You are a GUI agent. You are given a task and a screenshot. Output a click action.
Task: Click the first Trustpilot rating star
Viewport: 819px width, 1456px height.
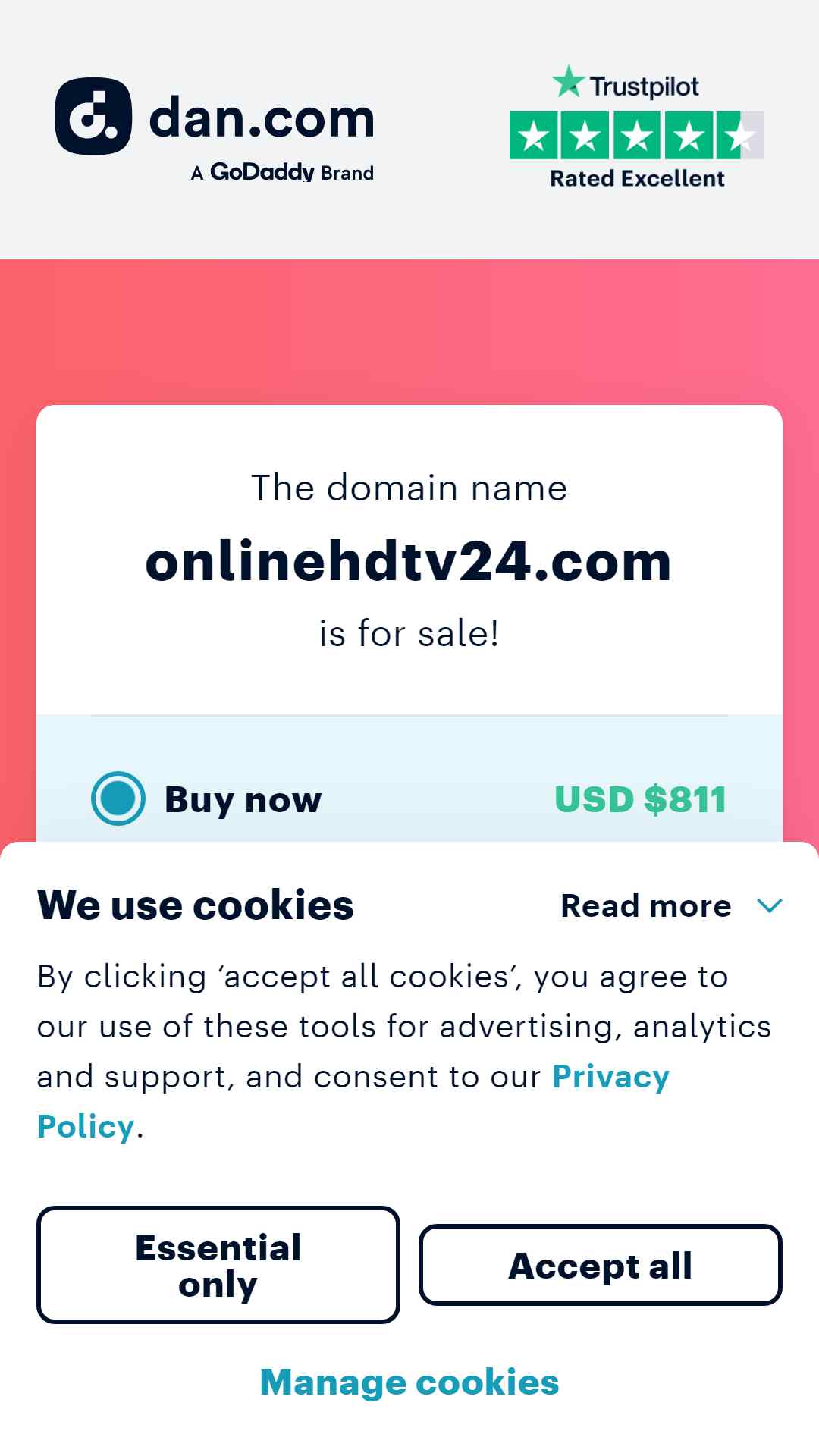pyautogui.click(x=534, y=135)
